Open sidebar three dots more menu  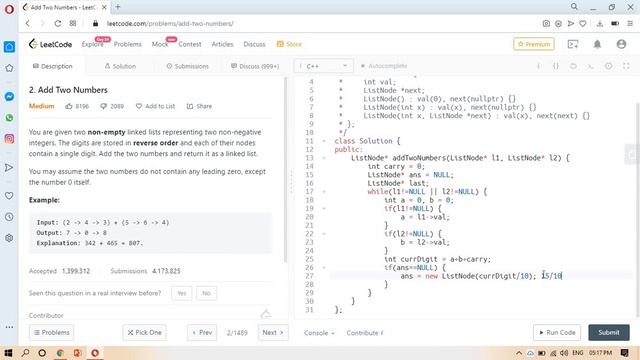pos(9,327)
